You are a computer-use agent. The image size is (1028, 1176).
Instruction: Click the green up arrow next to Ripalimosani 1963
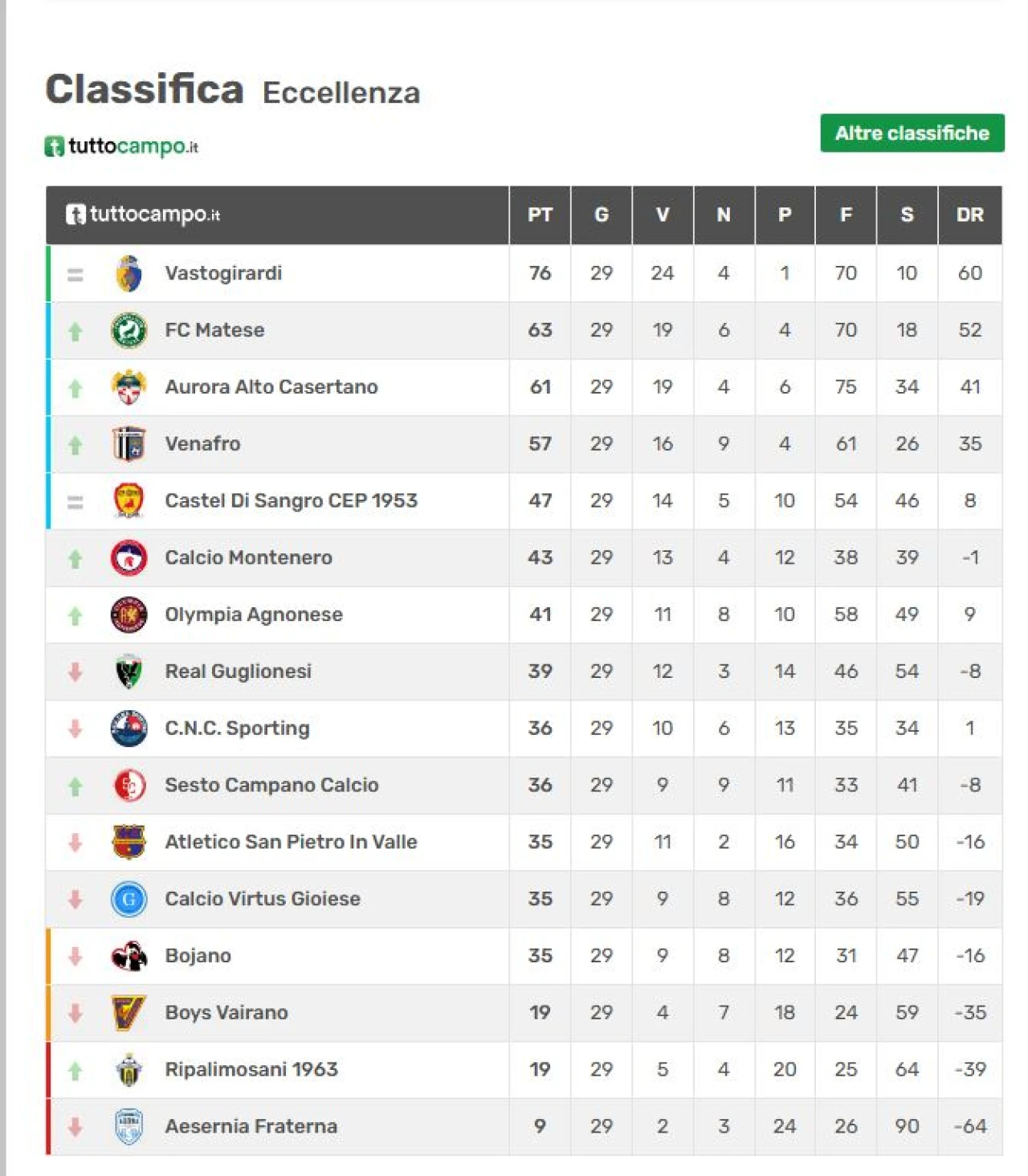click(75, 1070)
